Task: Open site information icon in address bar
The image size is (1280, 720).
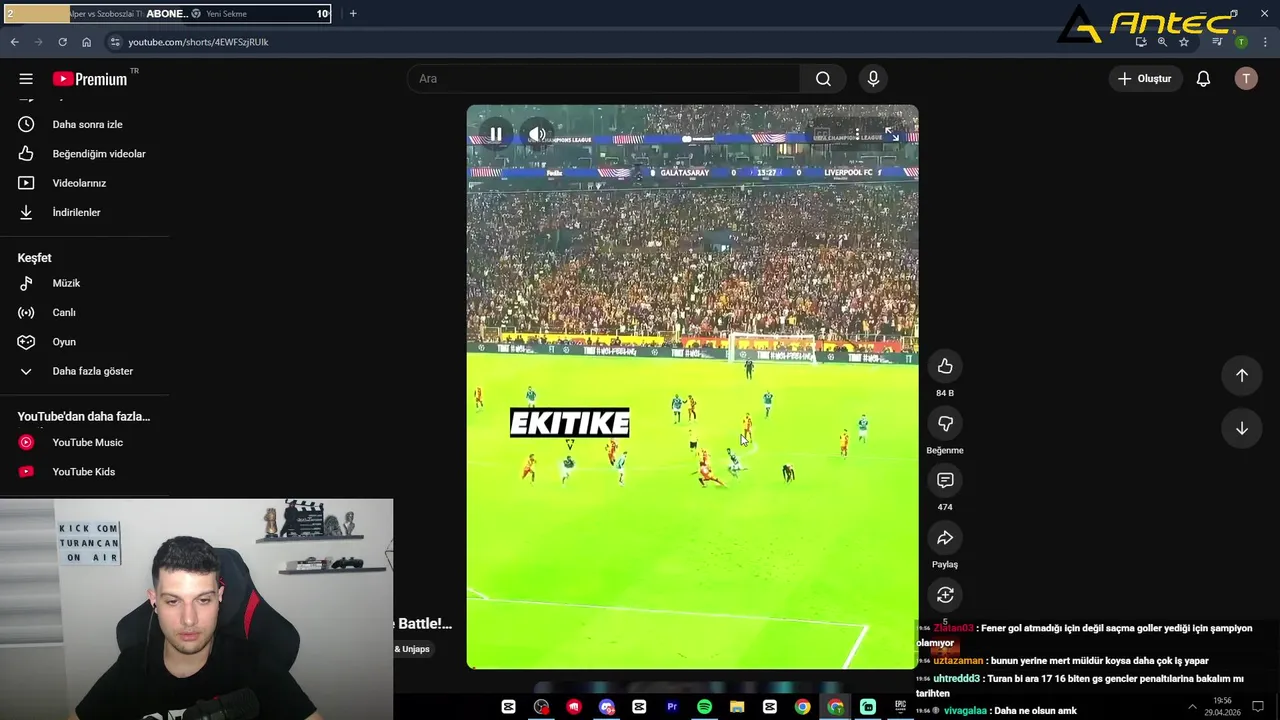Action: pos(115,42)
